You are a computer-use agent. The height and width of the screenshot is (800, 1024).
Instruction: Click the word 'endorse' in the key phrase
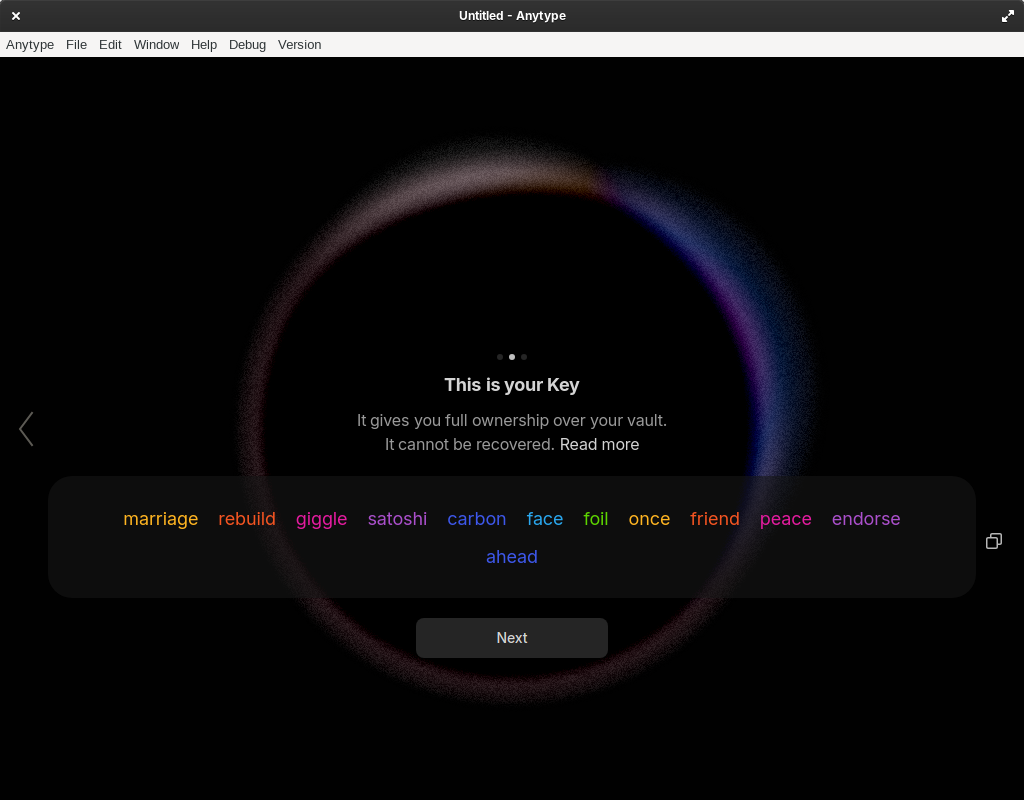[866, 519]
